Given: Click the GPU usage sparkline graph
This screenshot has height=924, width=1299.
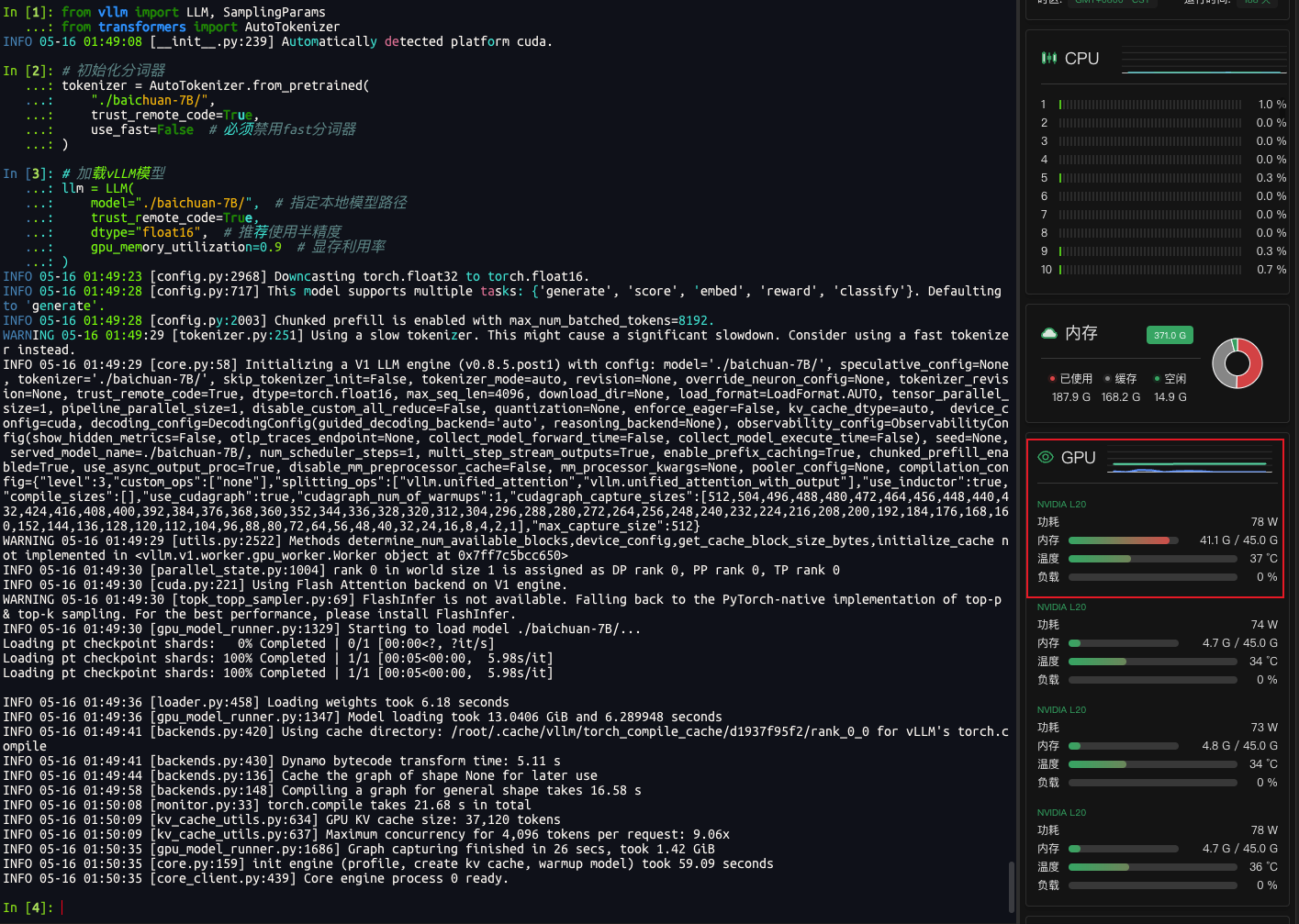Looking at the screenshot, I should pyautogui.click(x=1192, y=469).
